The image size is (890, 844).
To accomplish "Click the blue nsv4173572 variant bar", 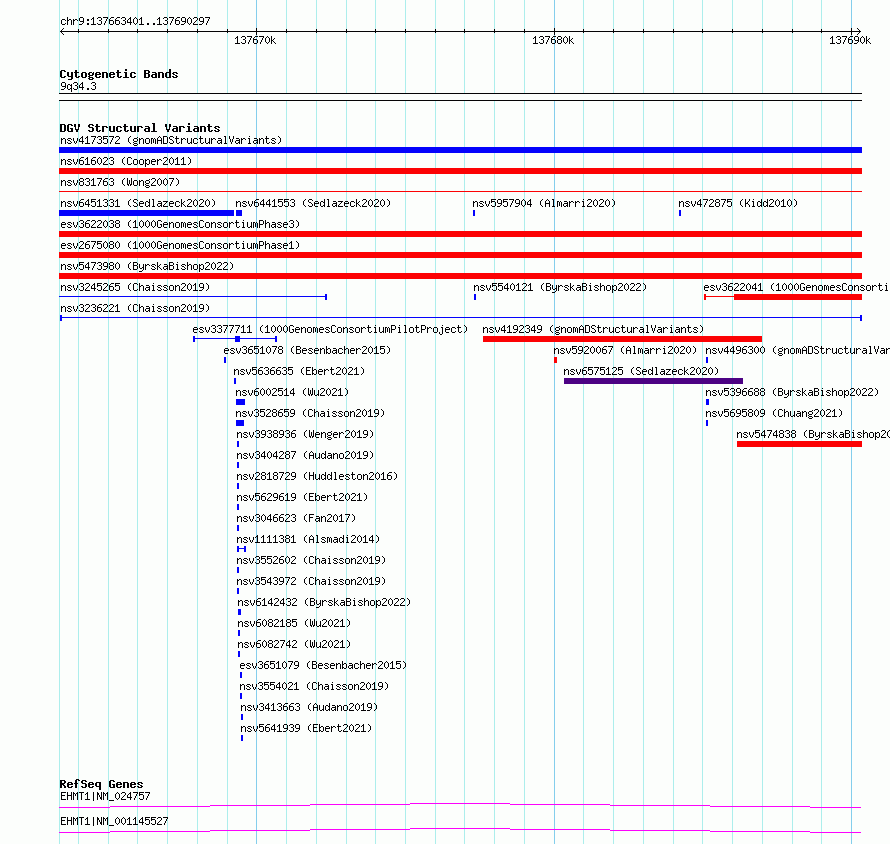I will [x=460, y=150].
